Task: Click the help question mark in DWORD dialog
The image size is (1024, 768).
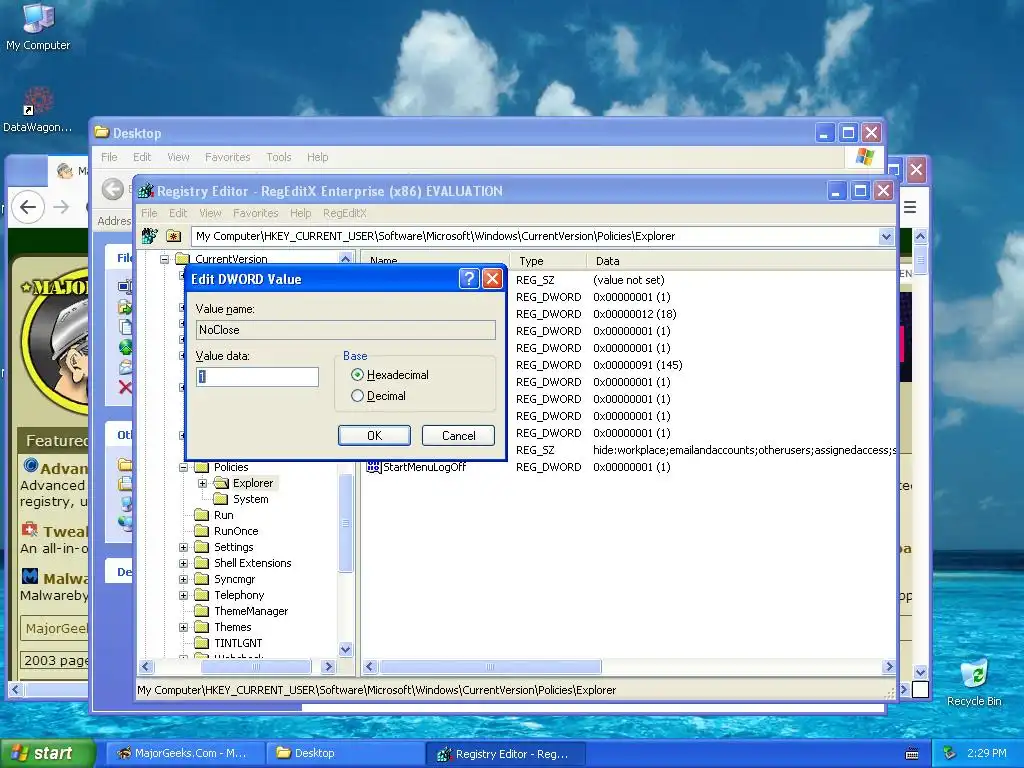Action: 469,279
